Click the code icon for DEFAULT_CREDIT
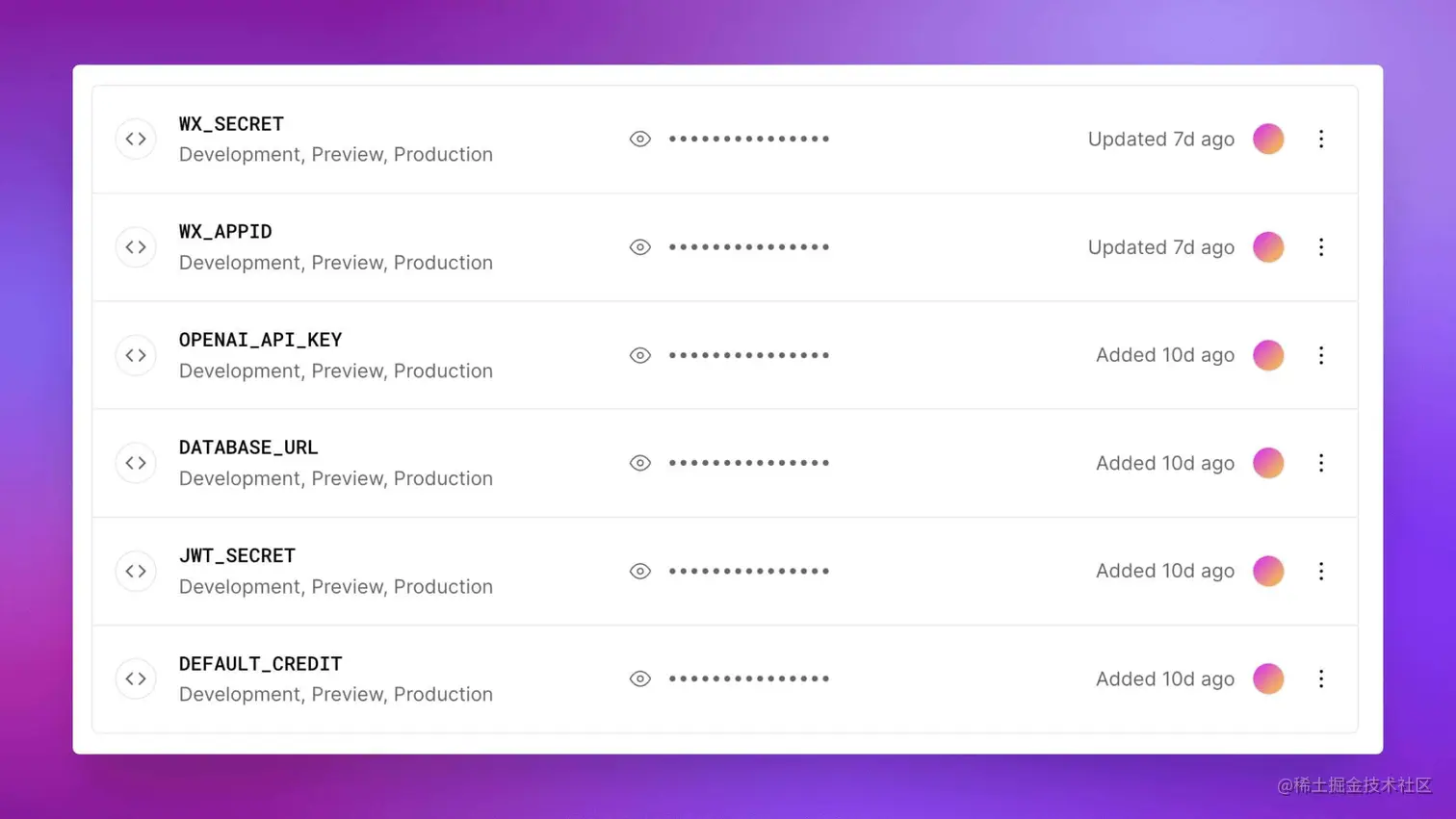Image resolution: width=1456 pixels, height=819 pixels. (136, 678)
